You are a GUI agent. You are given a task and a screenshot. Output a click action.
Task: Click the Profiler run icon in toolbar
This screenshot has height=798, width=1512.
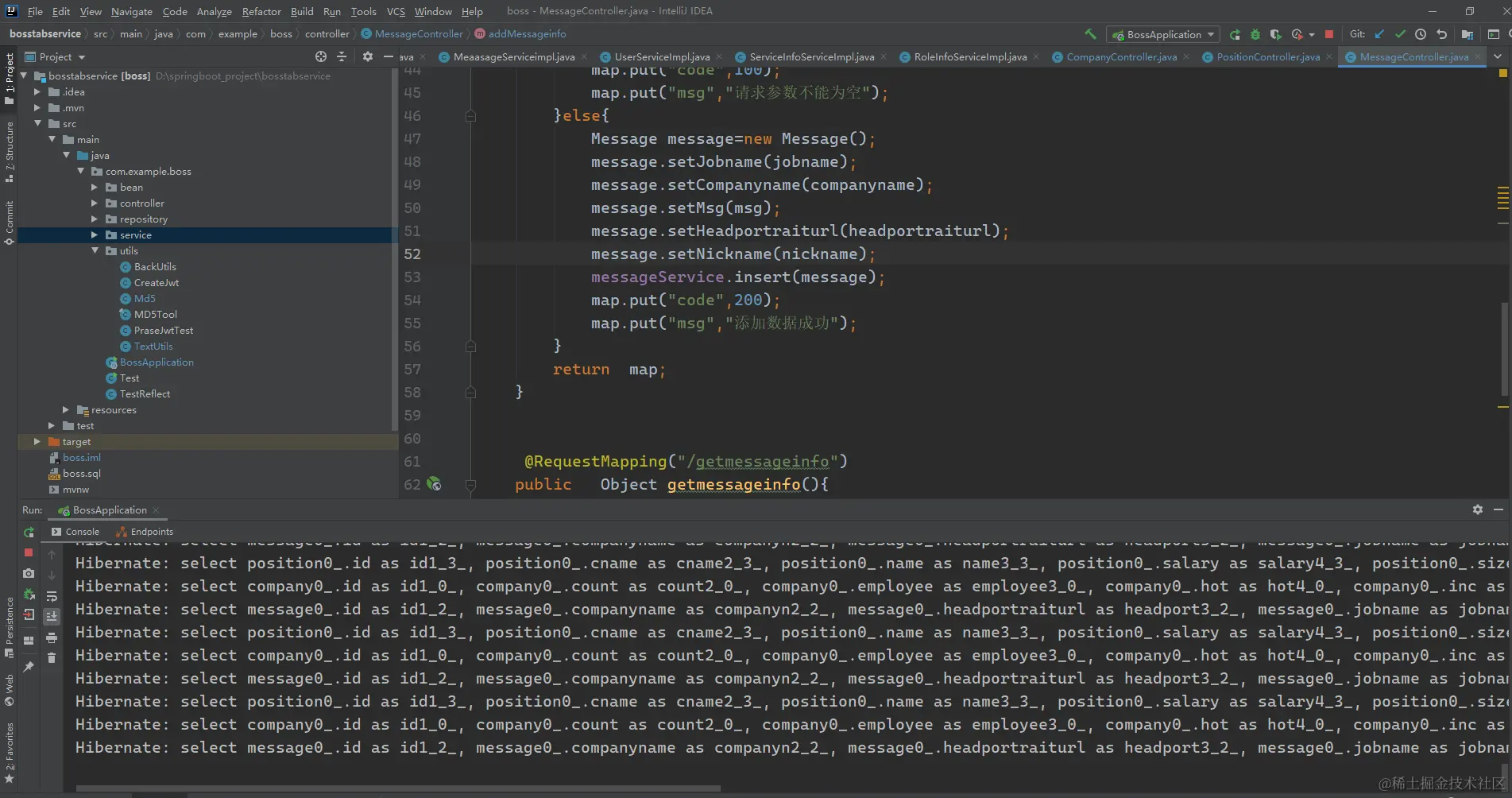[1297, 34]
